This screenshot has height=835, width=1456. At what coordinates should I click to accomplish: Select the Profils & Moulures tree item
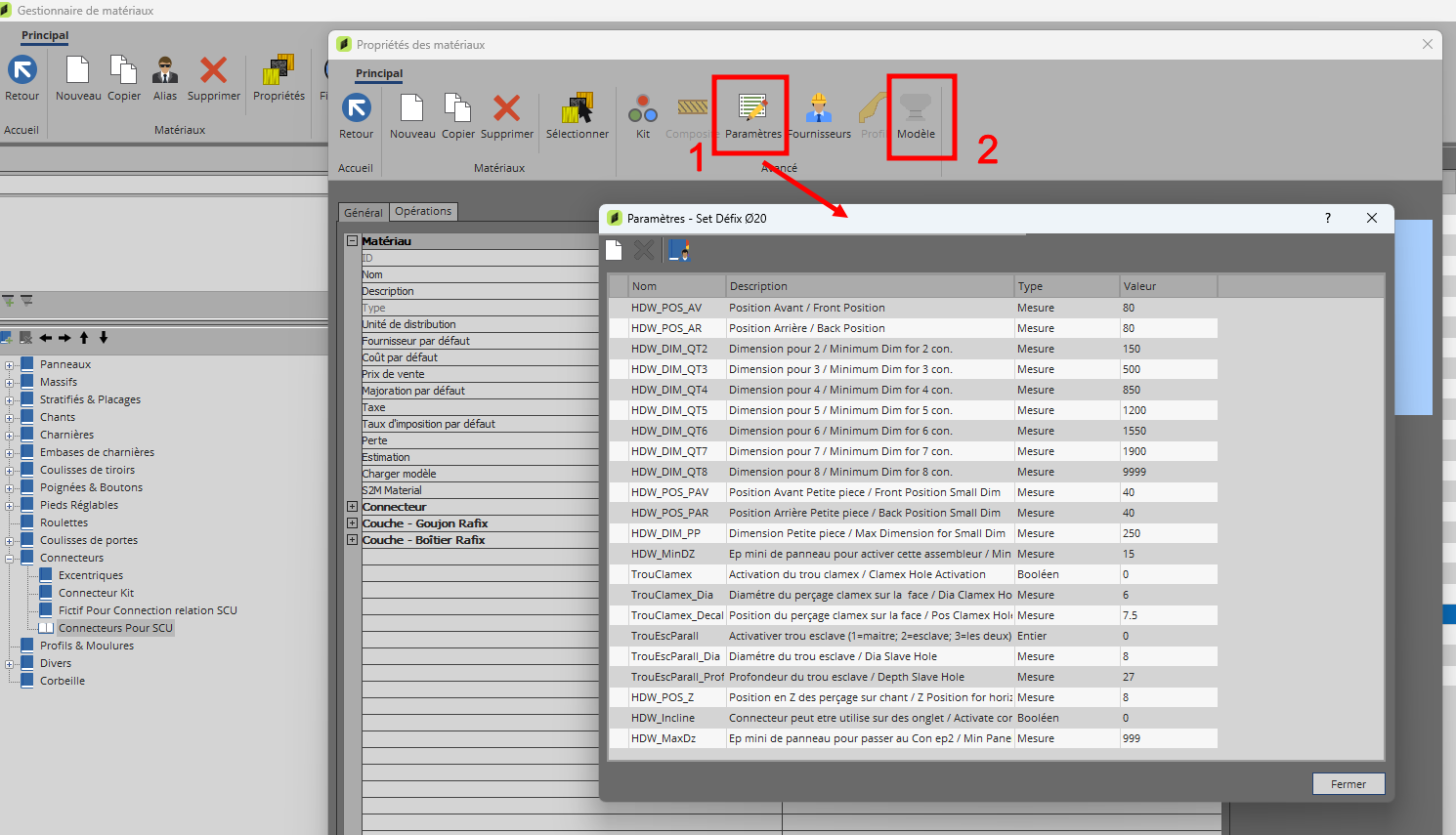coord(87,647)
